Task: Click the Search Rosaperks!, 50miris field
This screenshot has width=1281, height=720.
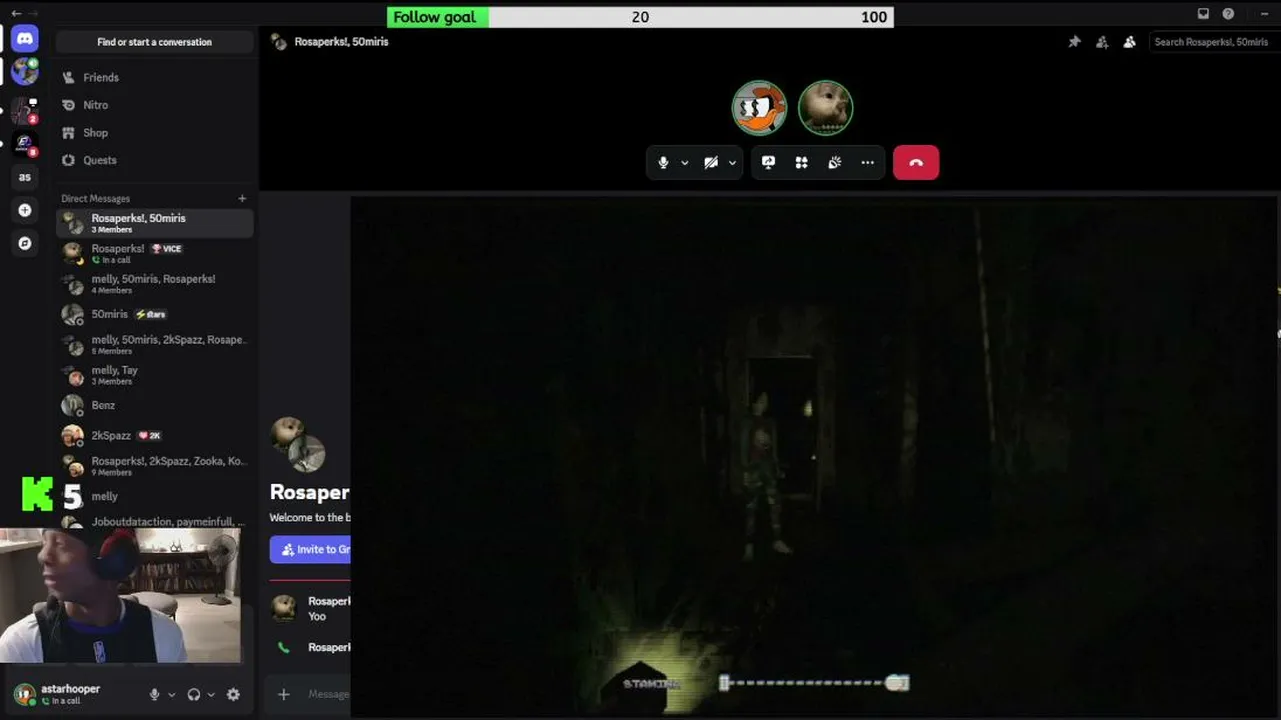Action: pos(1214,42)
